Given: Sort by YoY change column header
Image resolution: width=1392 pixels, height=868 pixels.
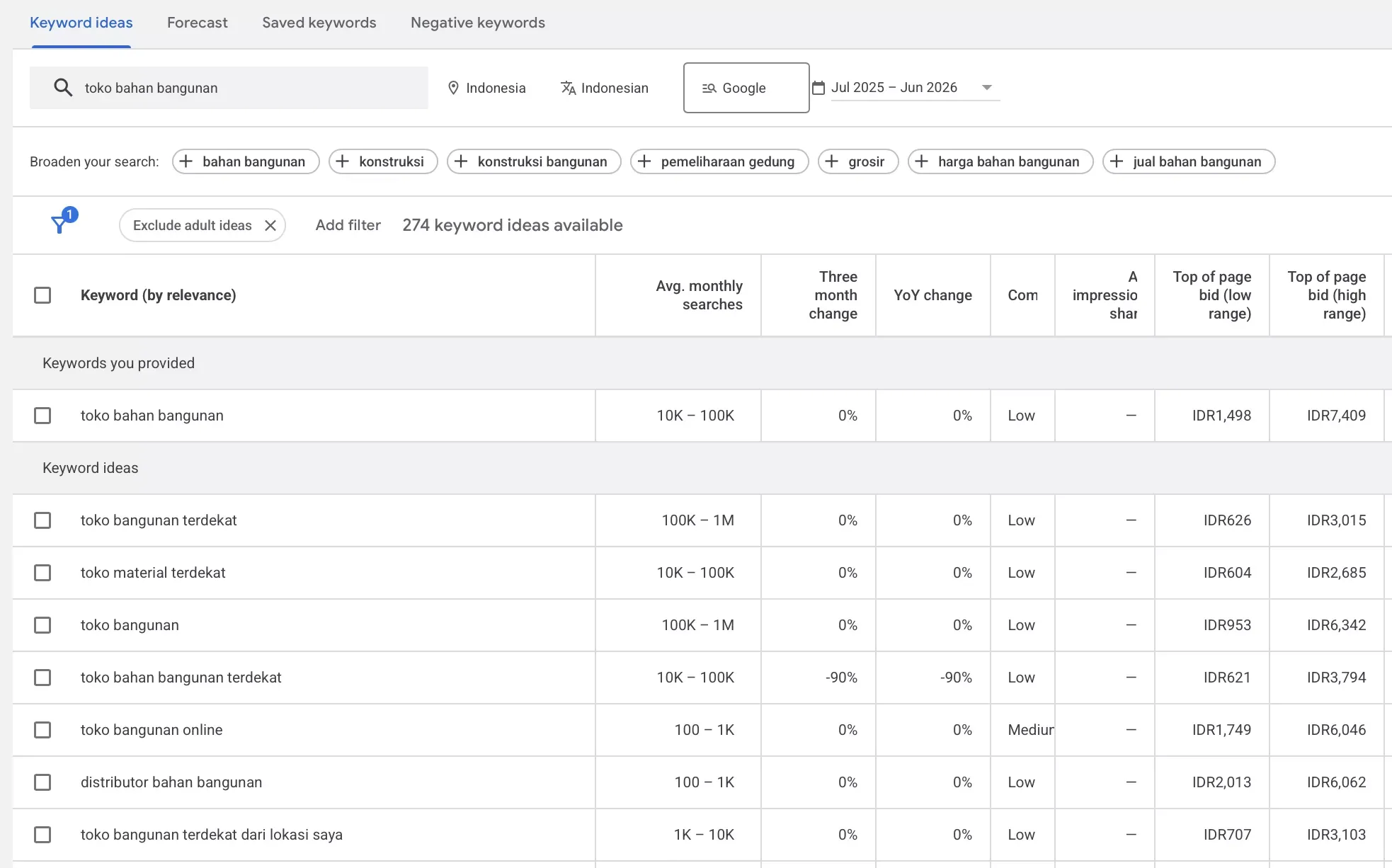Looking at the screenshot, I should pos(933,295).
